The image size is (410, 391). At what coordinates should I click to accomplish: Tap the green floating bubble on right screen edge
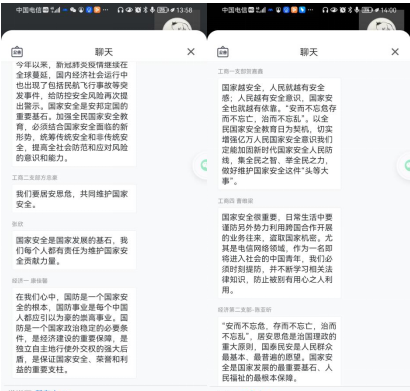point(405,166)
